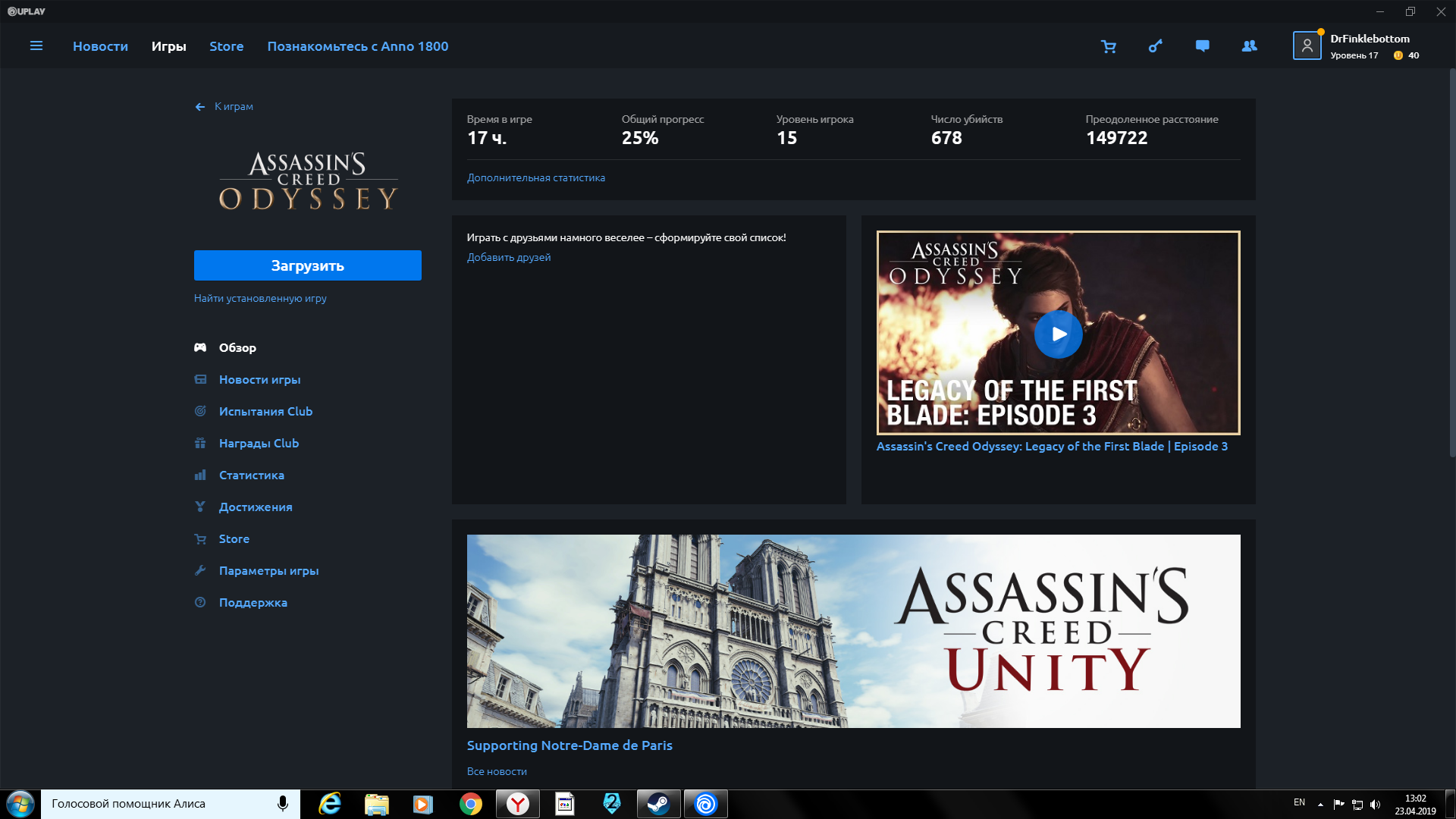
Task: Click Все новости link
Action: click(x=497, y=771)
